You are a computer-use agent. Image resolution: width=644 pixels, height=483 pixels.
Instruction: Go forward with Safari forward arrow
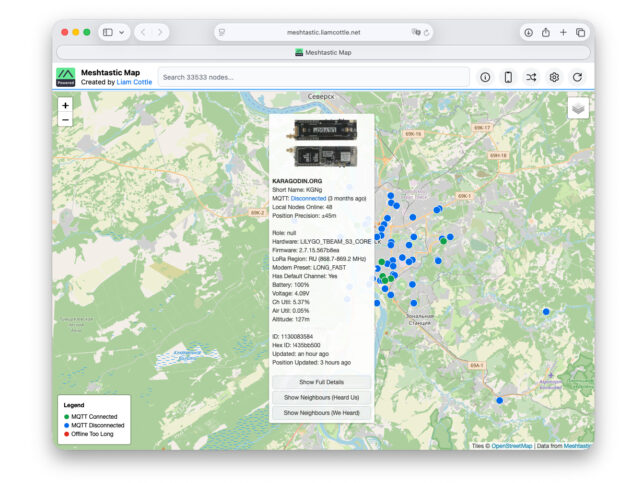(160, 32)
